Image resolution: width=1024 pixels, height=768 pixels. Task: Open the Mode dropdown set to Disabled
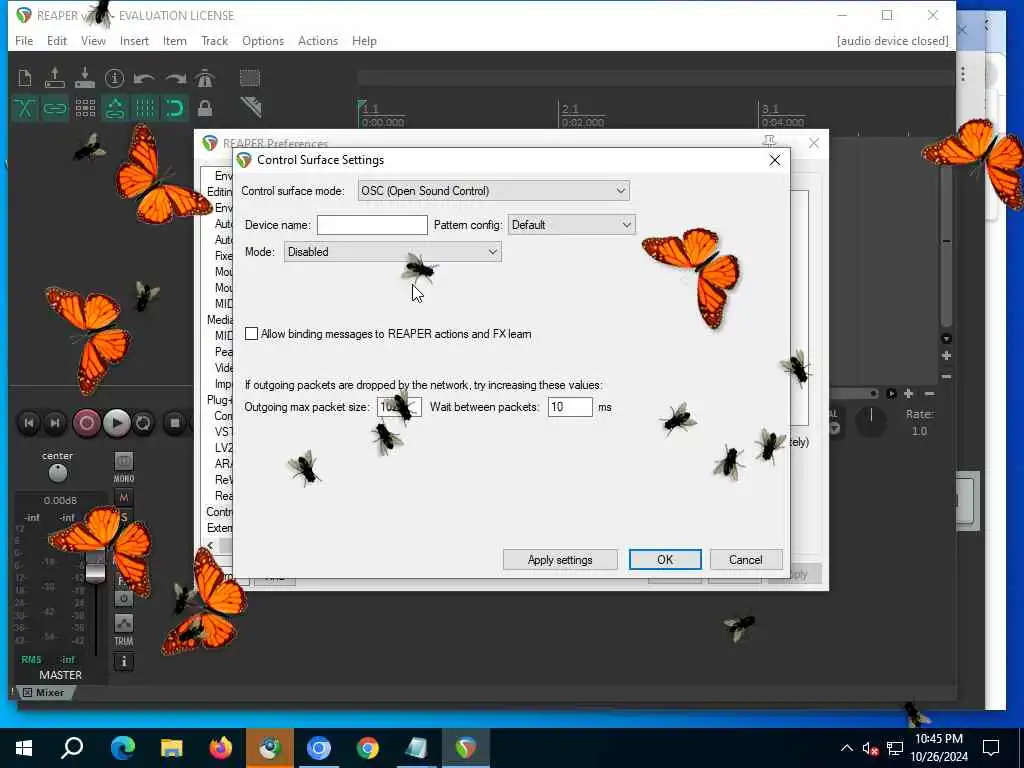pyautogui.click(x=392, y=252)
